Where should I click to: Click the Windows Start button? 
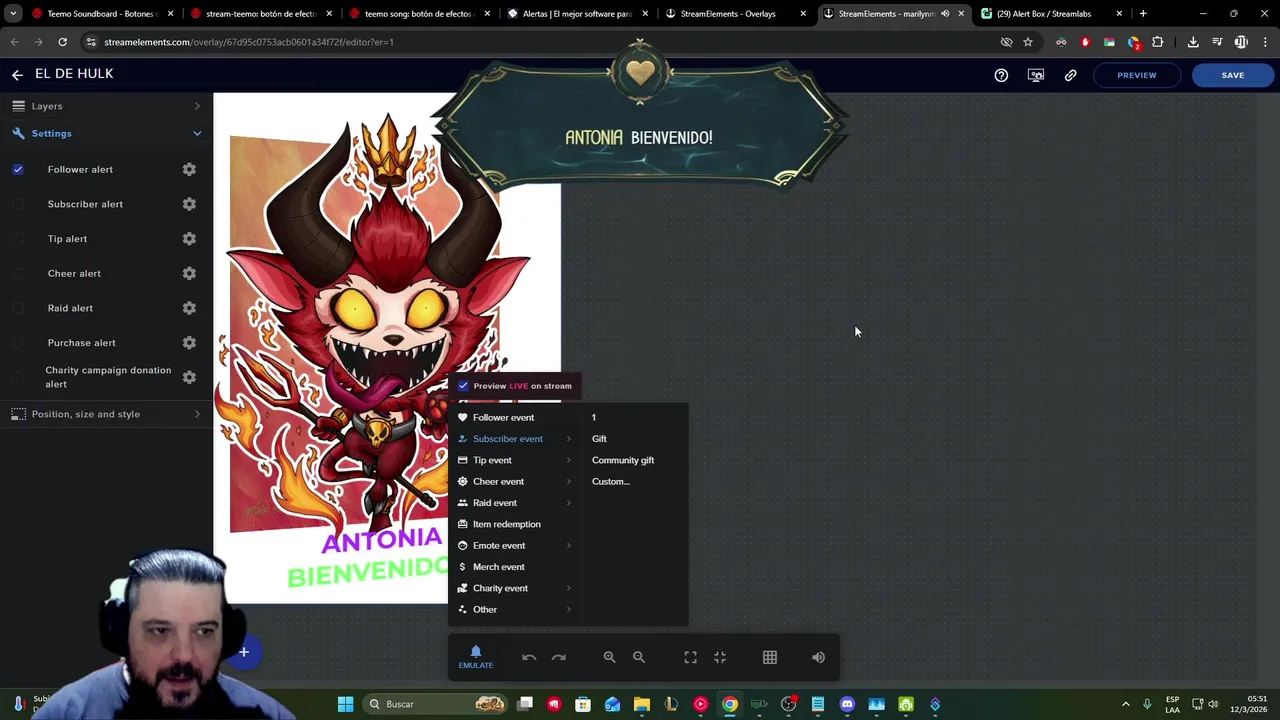tap(345, 704)
